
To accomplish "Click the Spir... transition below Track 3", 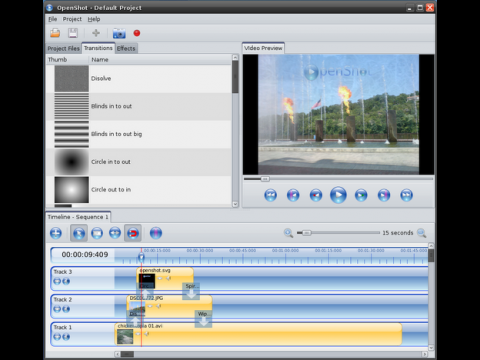I will (191, 291).
